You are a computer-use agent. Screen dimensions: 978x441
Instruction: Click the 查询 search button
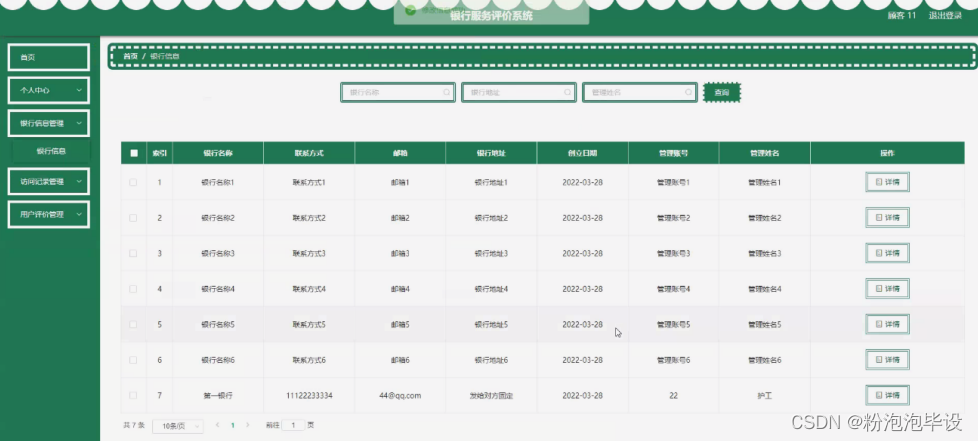coord(722,92)
